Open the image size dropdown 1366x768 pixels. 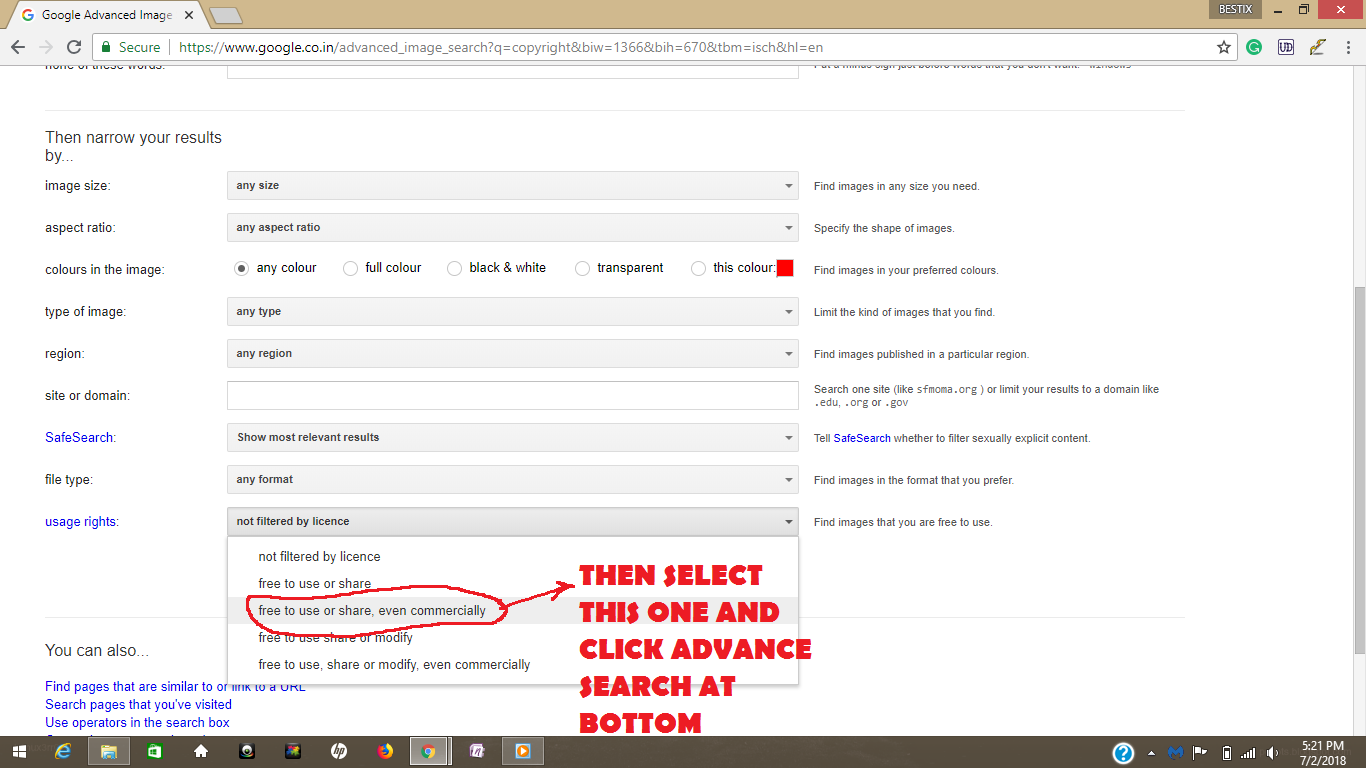[513, 186]
